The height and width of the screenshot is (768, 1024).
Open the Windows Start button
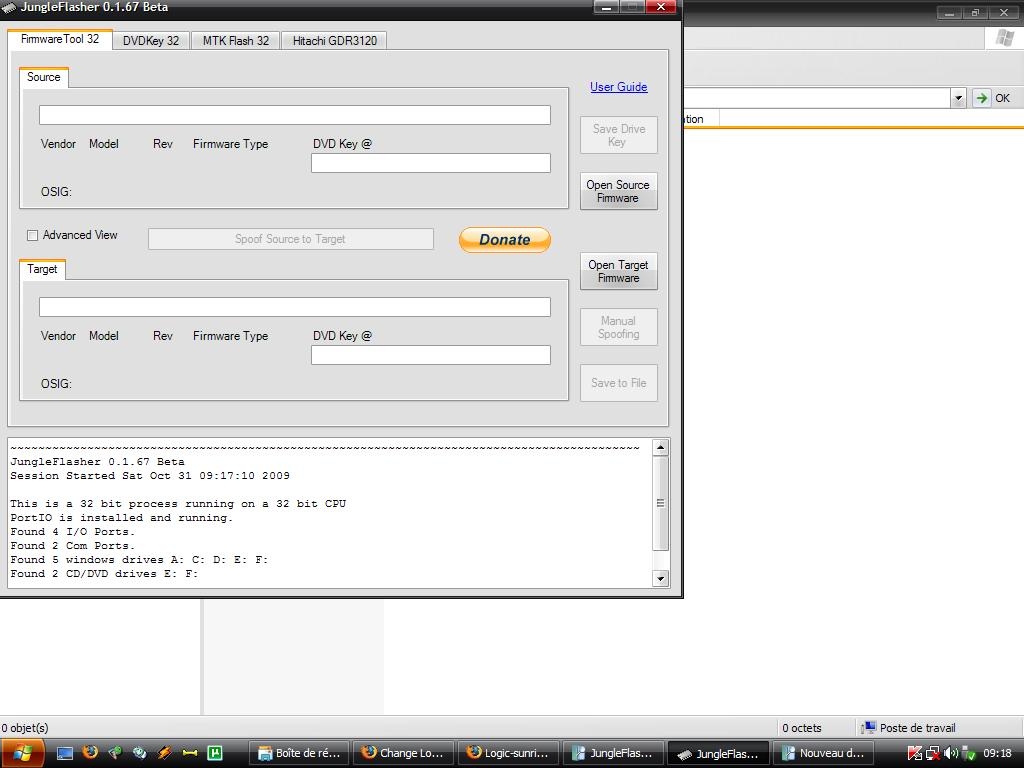click(22, 753)
